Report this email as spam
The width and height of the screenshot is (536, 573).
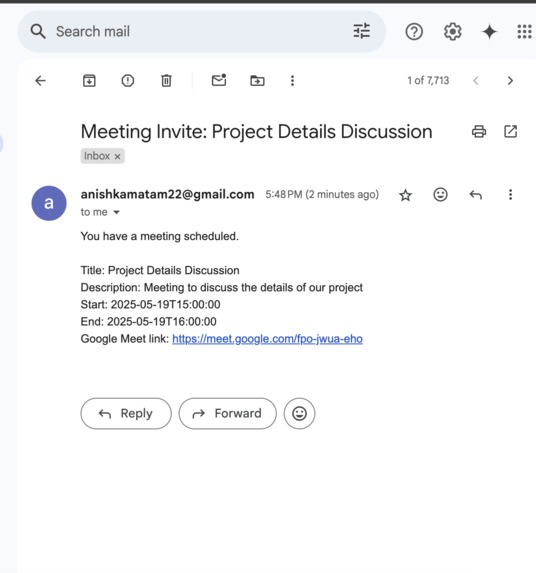pos(128,80)
